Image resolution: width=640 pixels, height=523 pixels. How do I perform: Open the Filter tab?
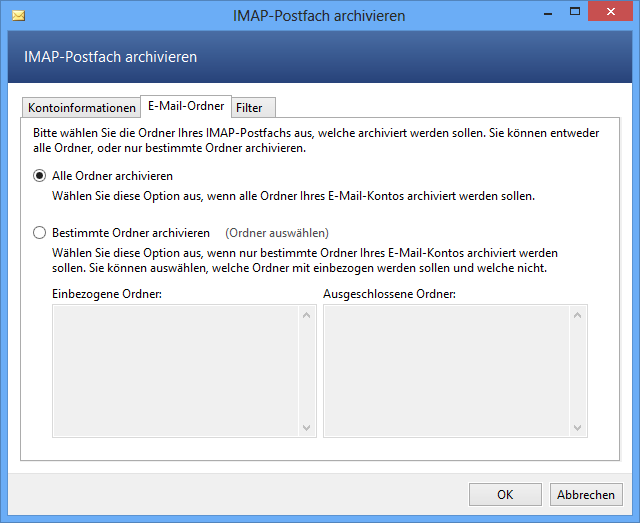tap(249, 108)
